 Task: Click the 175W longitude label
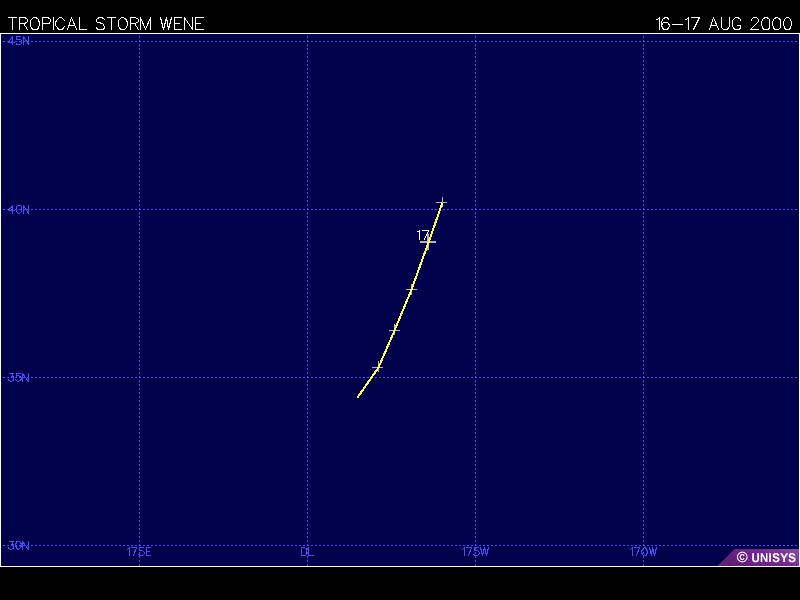pyautogui.click(x=475, y=552)
